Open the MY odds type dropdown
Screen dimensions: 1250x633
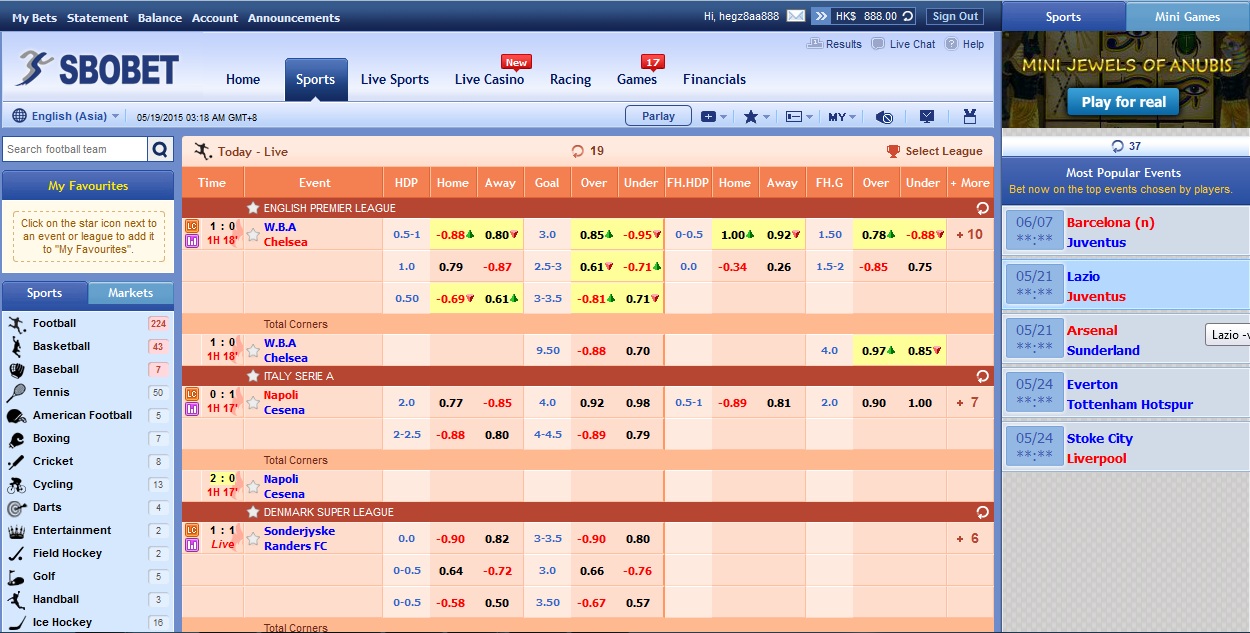pyautogui.click(x=842, y=117)
